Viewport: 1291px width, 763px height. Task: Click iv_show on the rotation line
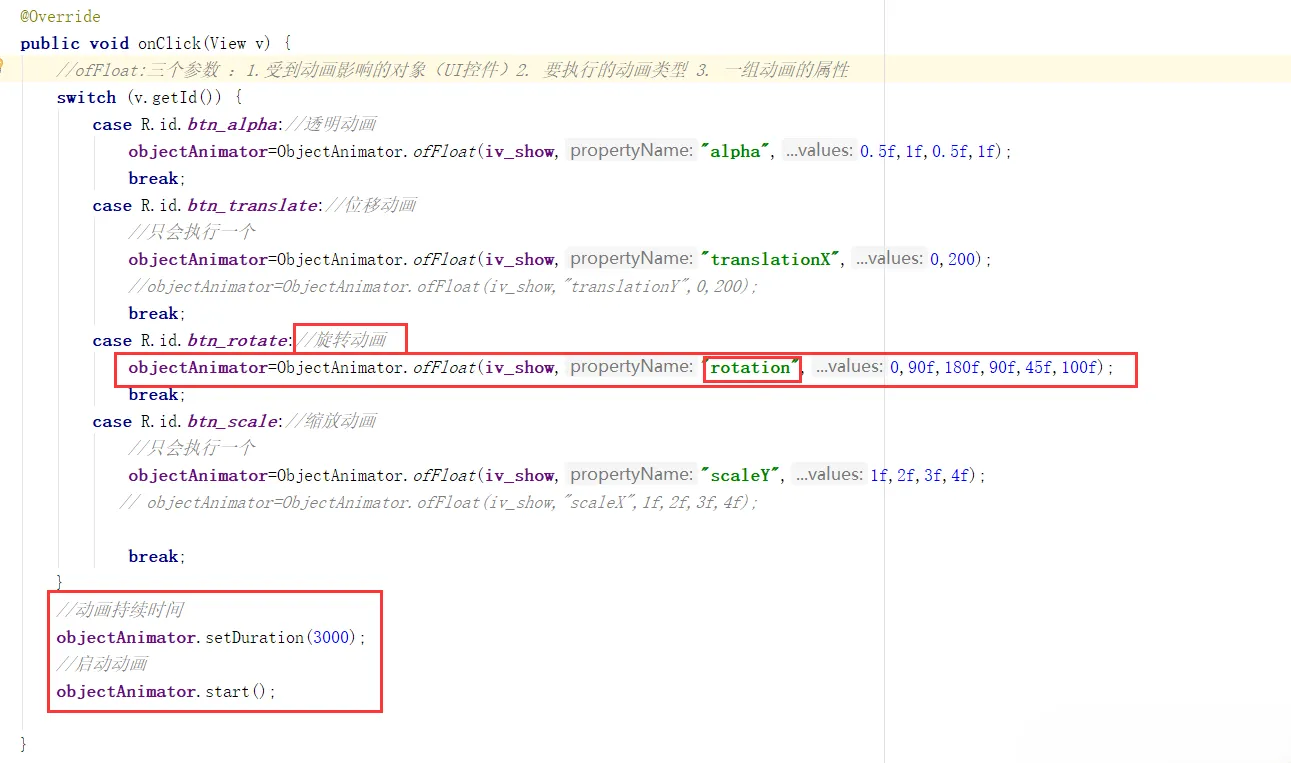[520, 367]
